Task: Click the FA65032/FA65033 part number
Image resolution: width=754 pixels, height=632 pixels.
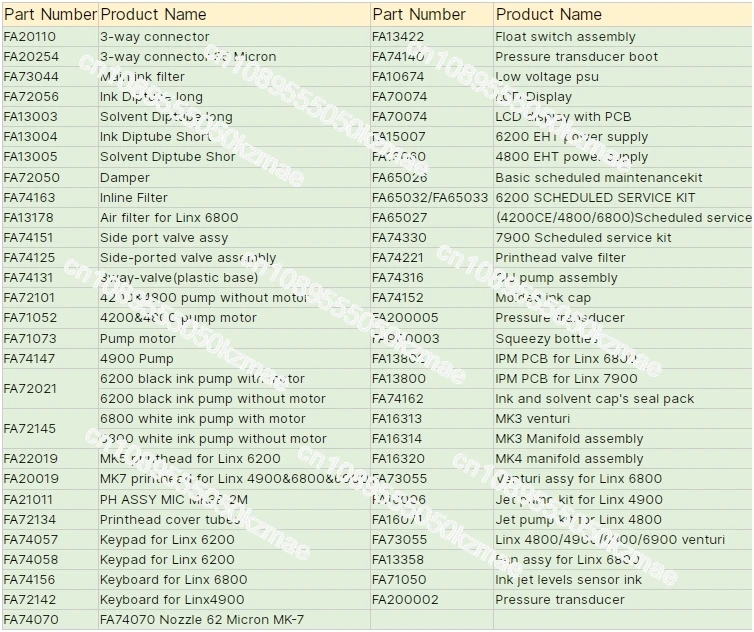Action: click(430, 198)
